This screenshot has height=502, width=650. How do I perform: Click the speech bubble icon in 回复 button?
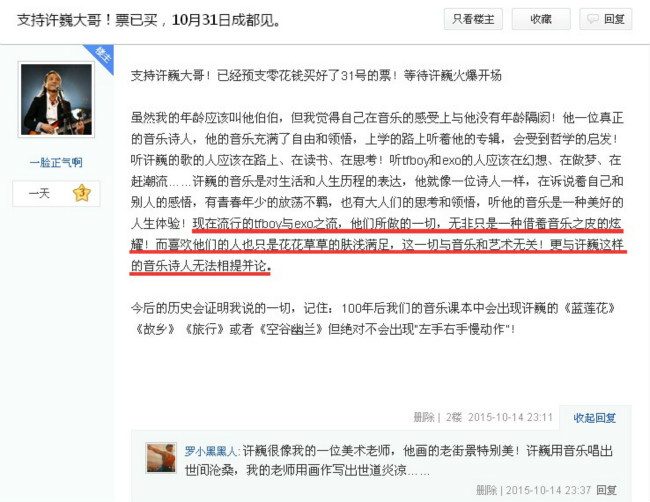click(x=593, y=19)
